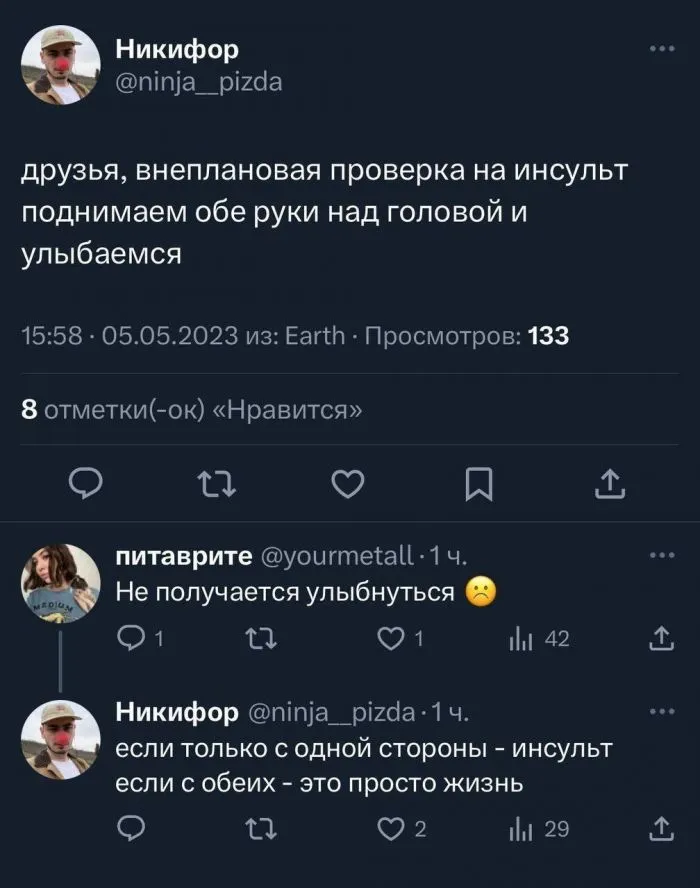The width and height of the screenshot is (700, 888).
Task: Reply to the main tweet by Никифор
Action: 89,485
